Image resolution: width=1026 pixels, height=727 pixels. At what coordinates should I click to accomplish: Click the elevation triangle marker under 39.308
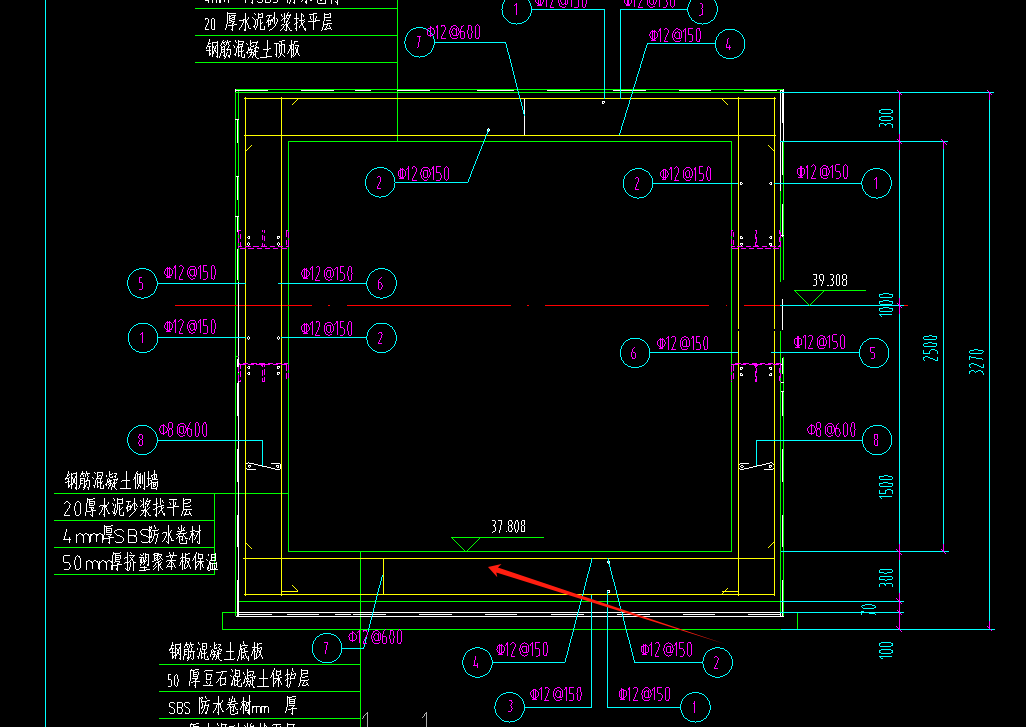click(809, 298)
